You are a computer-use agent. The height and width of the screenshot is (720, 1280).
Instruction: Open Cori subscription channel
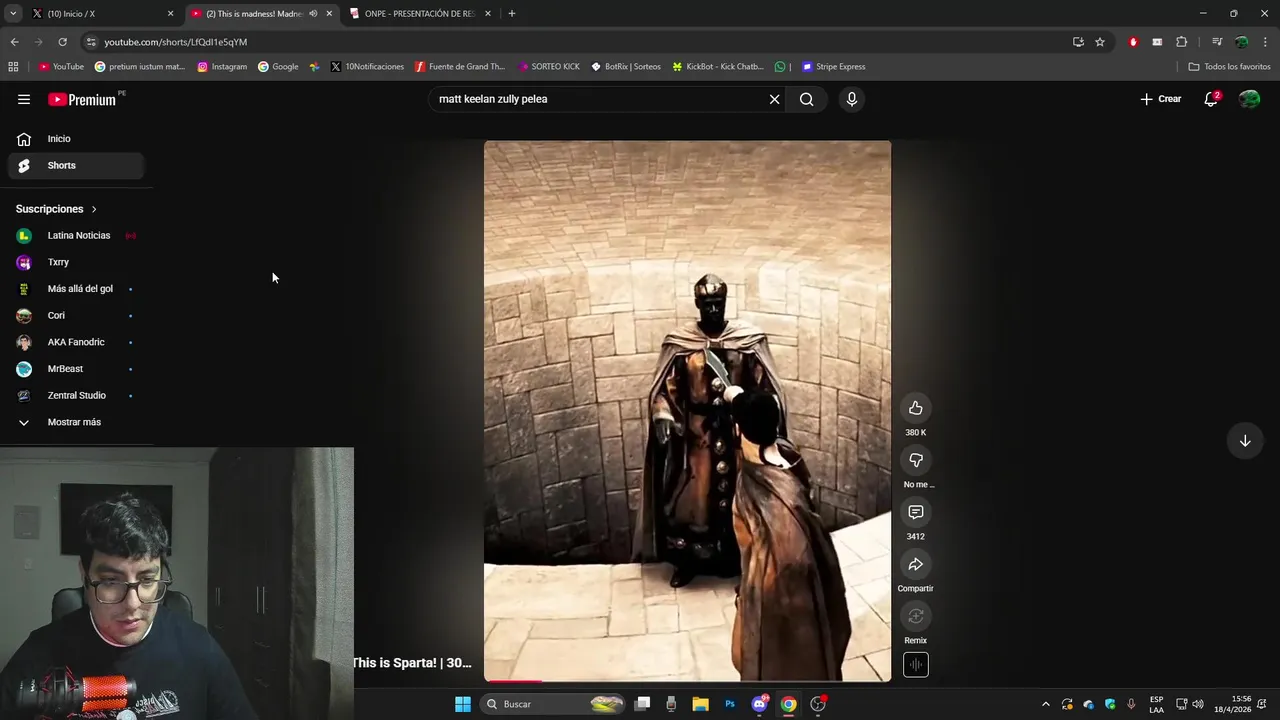(76, 316)
